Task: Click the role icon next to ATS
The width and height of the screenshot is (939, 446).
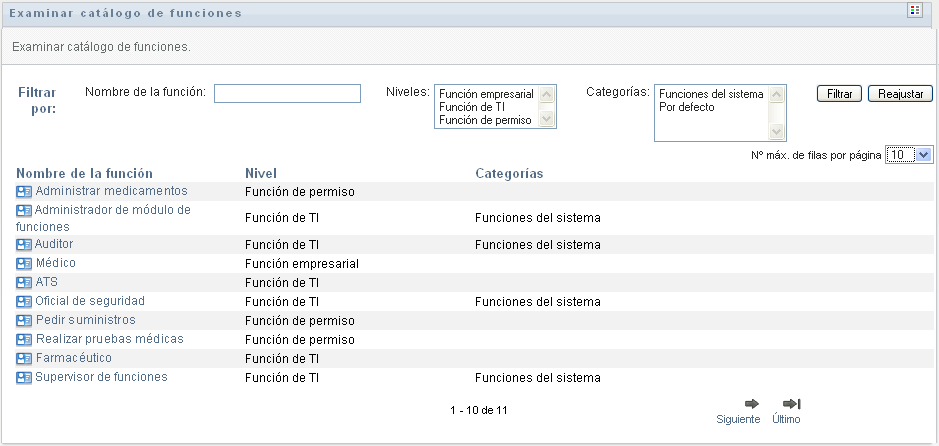Action: 24,283
